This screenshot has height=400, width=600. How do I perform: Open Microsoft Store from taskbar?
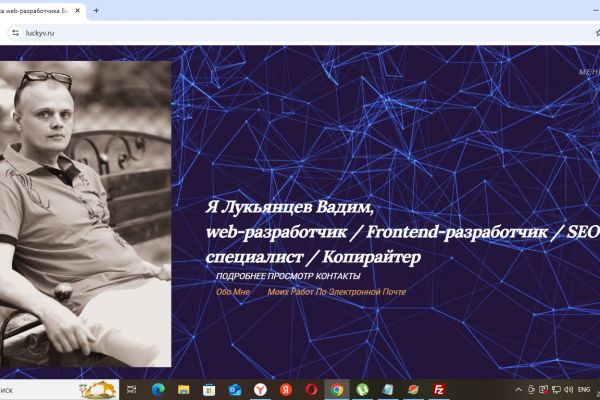pos(209,390)
